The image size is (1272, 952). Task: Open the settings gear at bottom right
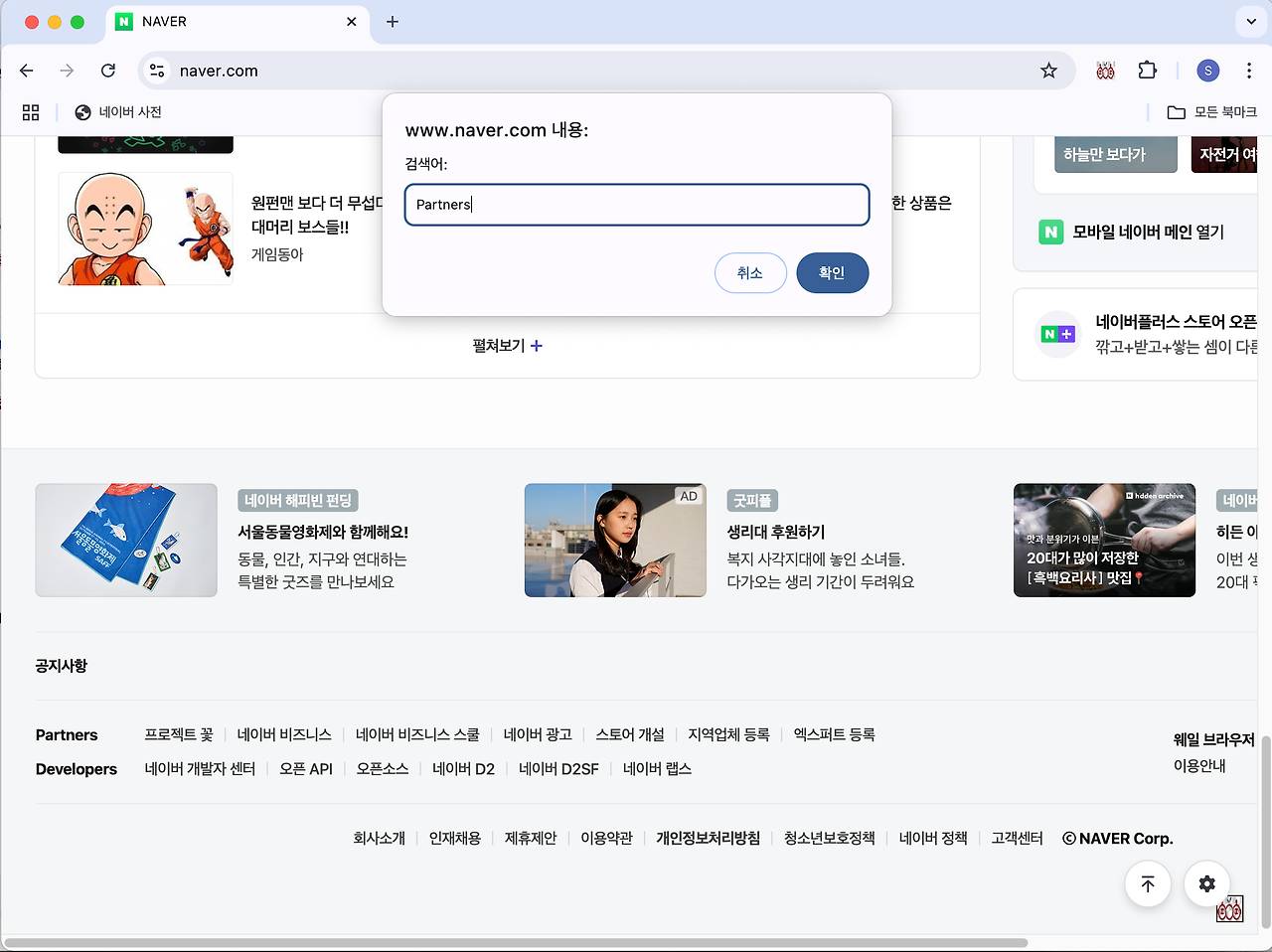click(1206, 883)
